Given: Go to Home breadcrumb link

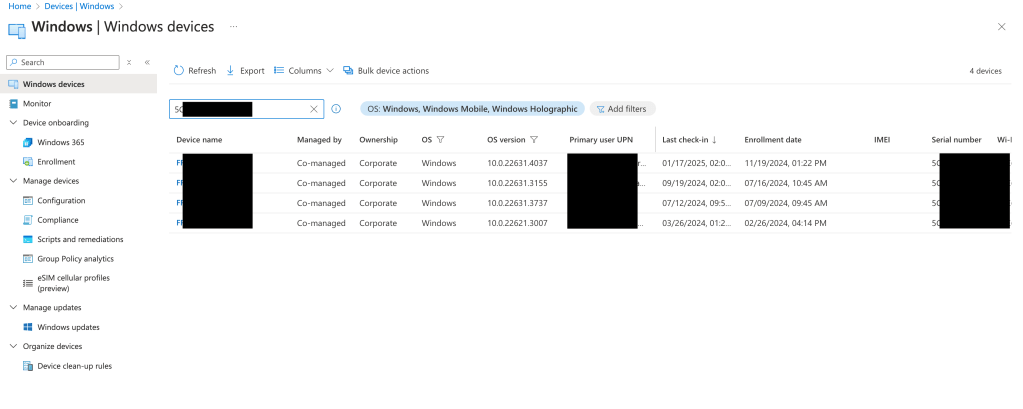Looking at the screenshot, I should tap(19, 7).
